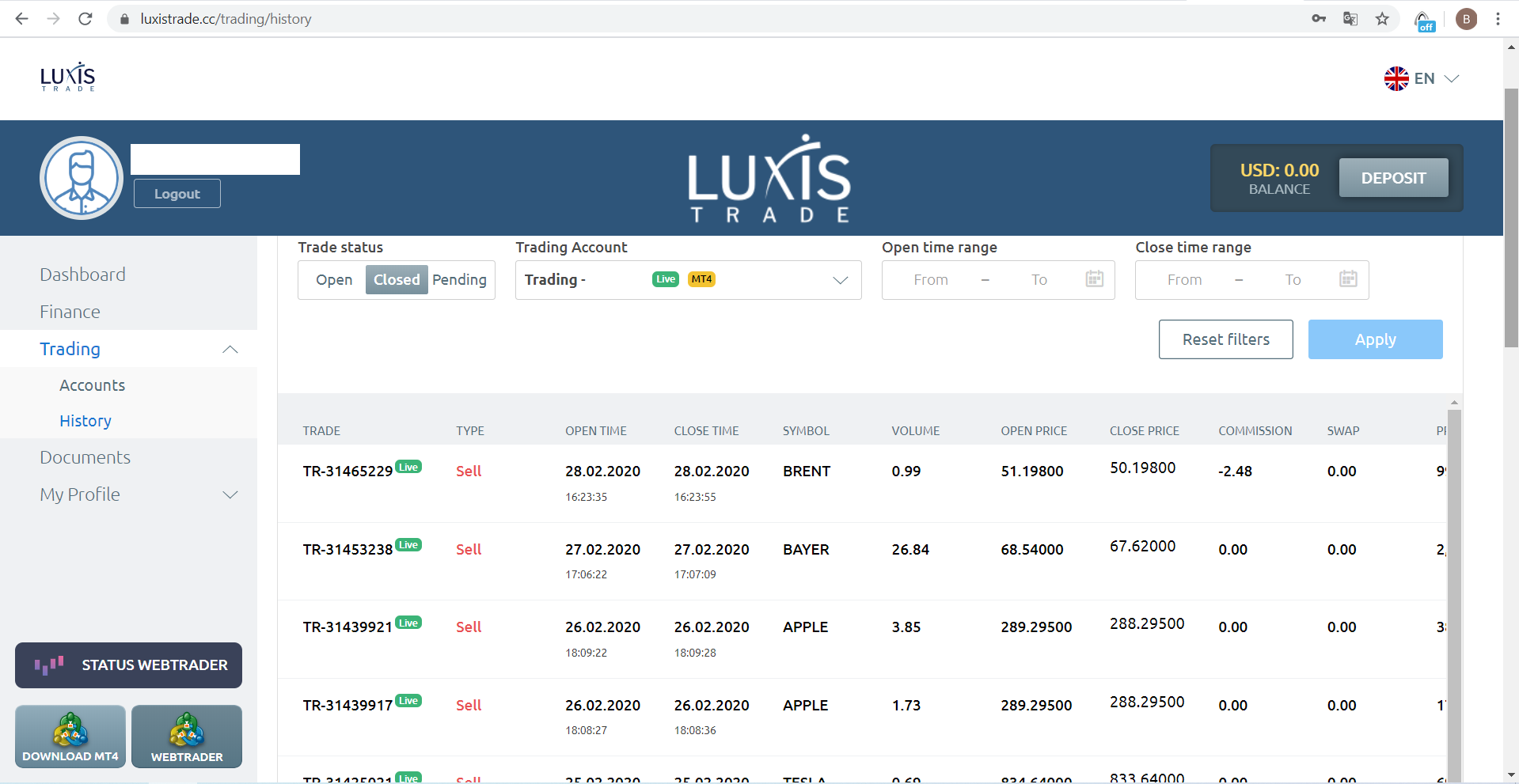Click Reset filters button
1519x784 pixels.
1226,339
